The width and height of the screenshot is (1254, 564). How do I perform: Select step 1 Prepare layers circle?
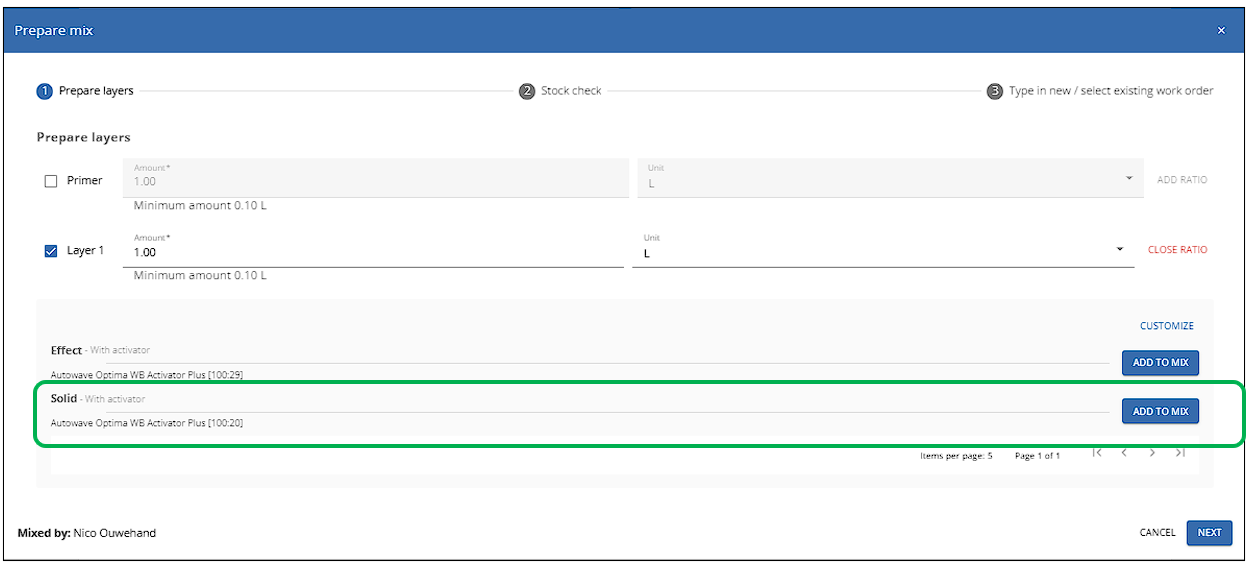[44, 91]
